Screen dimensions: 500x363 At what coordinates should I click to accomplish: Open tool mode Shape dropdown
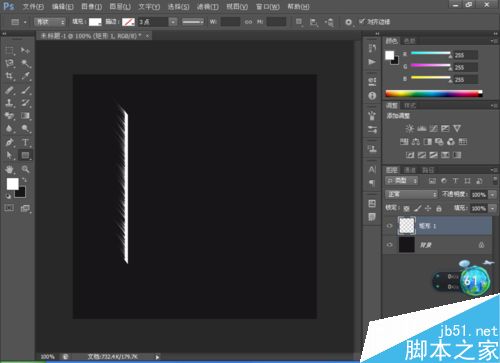(50, 22)
